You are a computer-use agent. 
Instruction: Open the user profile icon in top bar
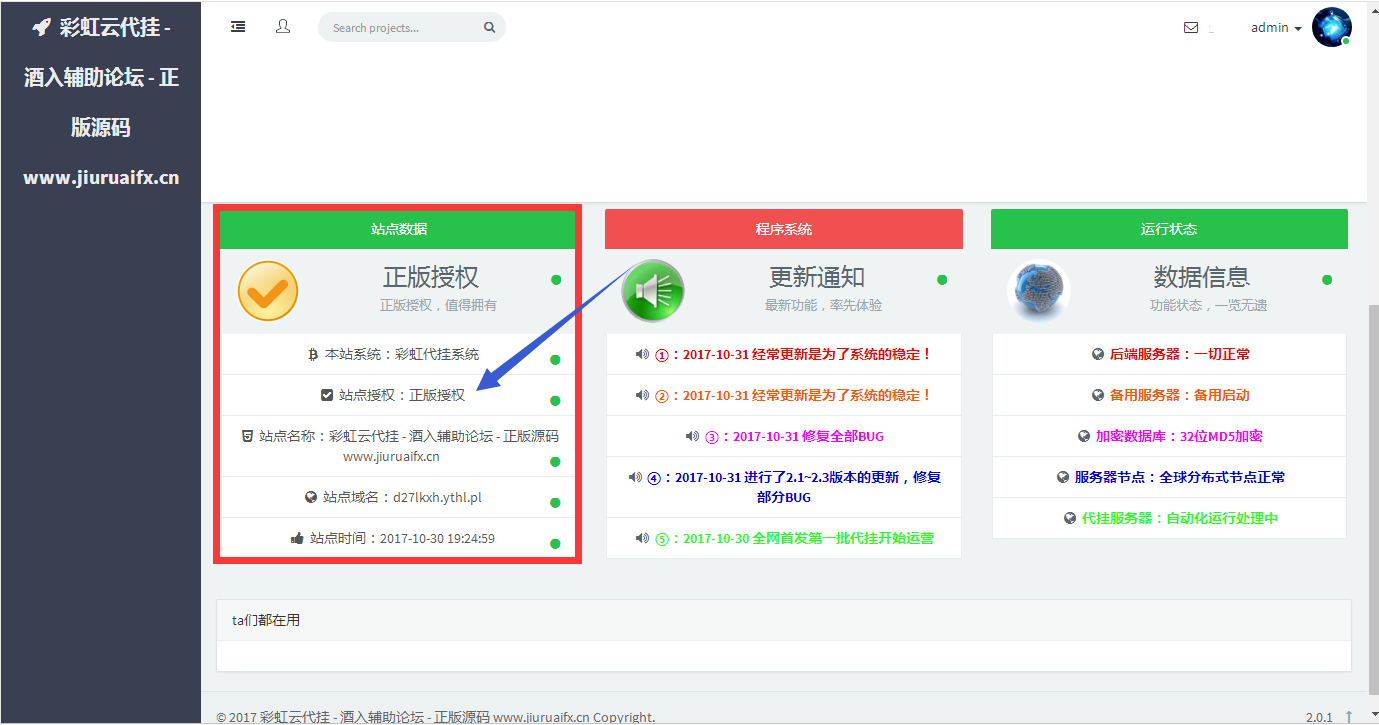pos(283,27)
